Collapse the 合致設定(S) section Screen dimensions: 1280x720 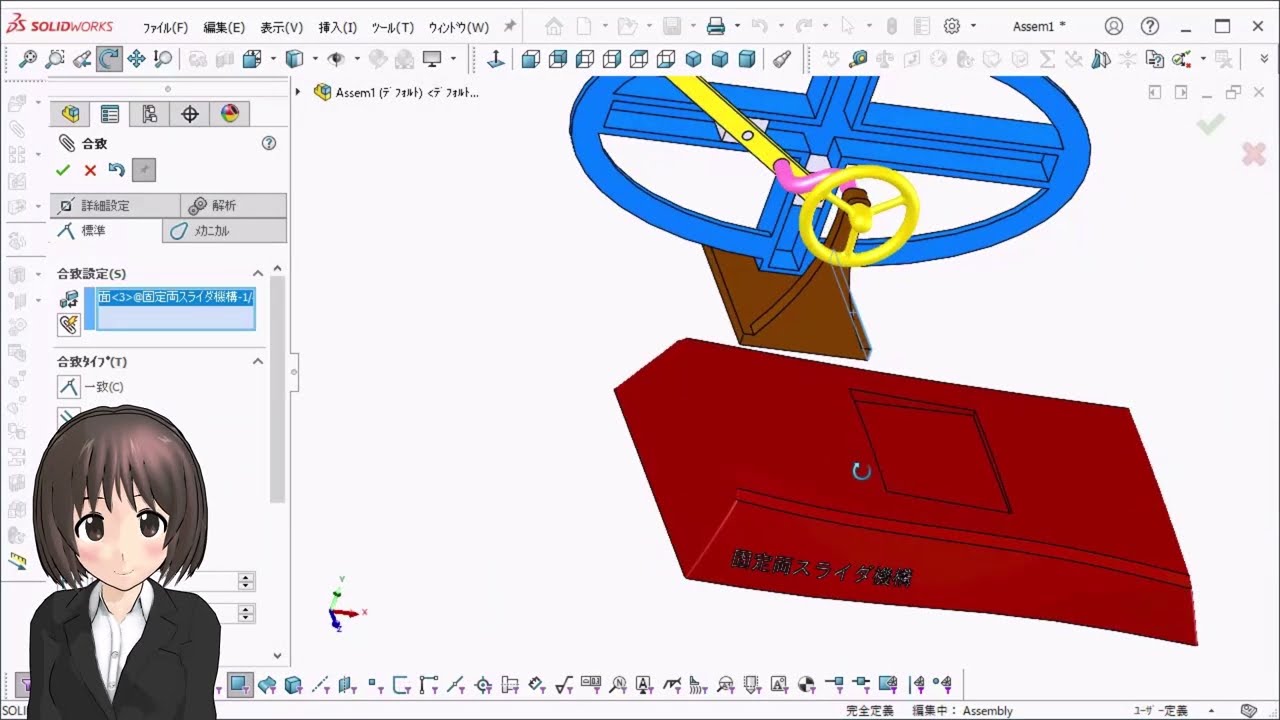coord(257,273)
